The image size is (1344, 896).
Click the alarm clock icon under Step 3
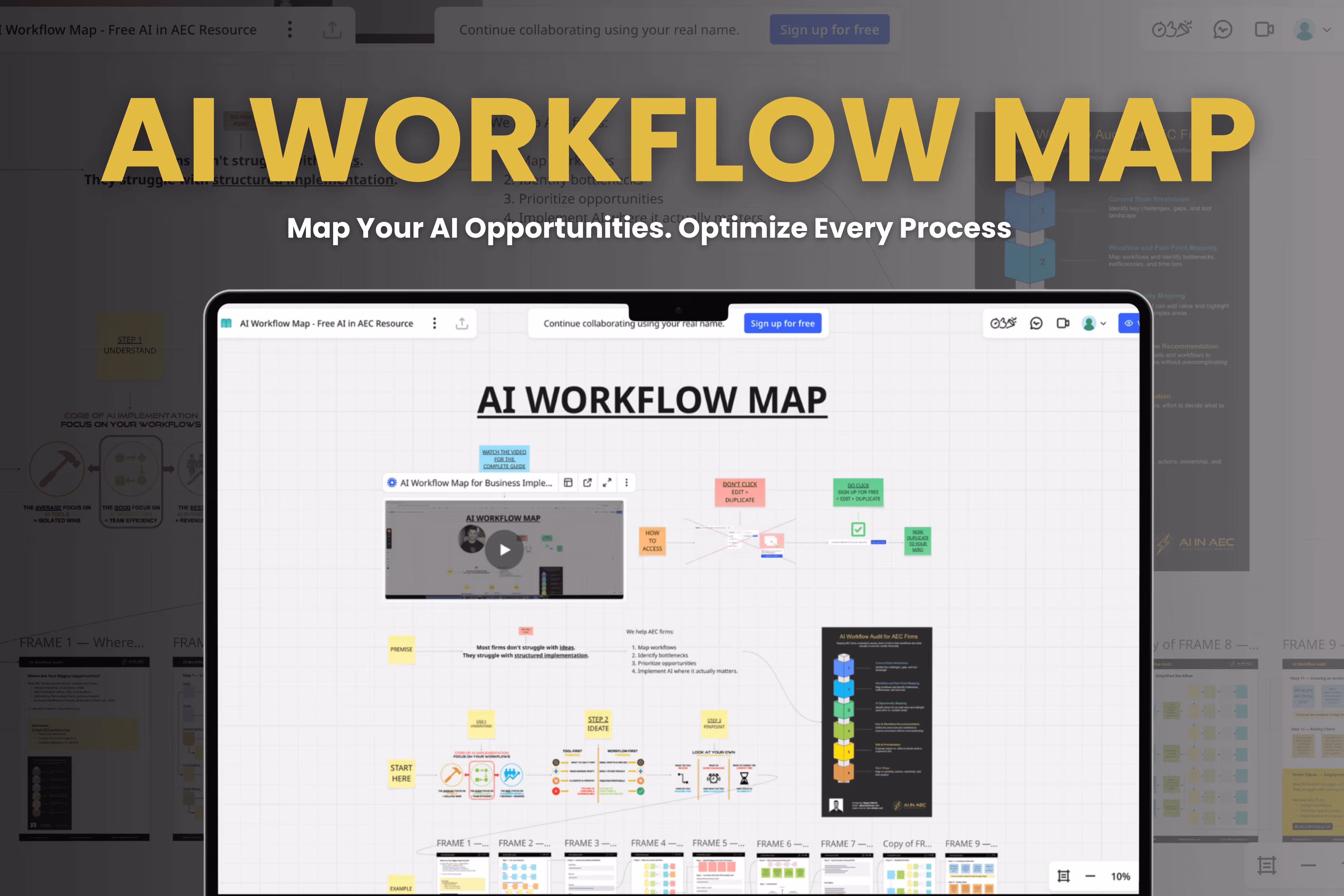click(x=714, y=778)
